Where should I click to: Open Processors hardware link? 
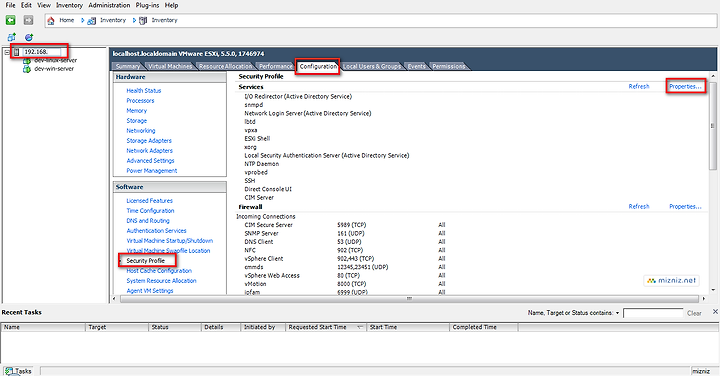(140, 101)
